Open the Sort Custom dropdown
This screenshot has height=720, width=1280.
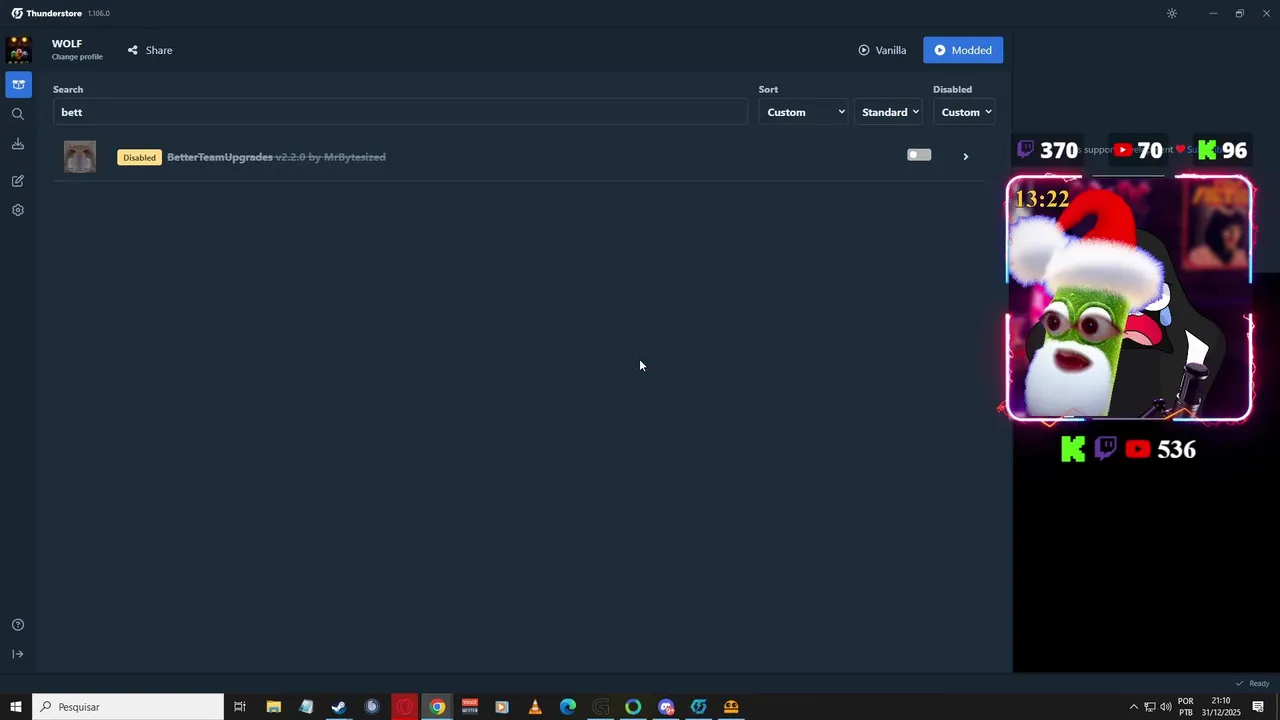804,112
